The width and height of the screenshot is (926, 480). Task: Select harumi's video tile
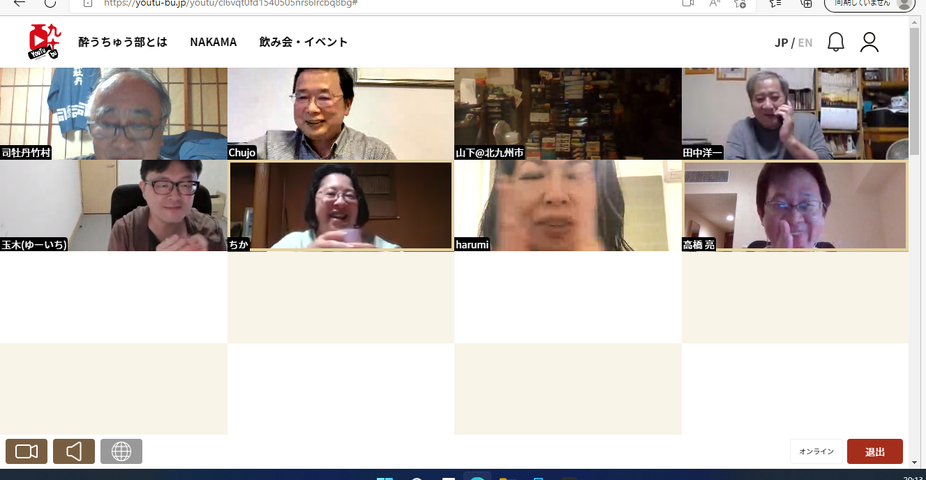[x=568, y=205]
